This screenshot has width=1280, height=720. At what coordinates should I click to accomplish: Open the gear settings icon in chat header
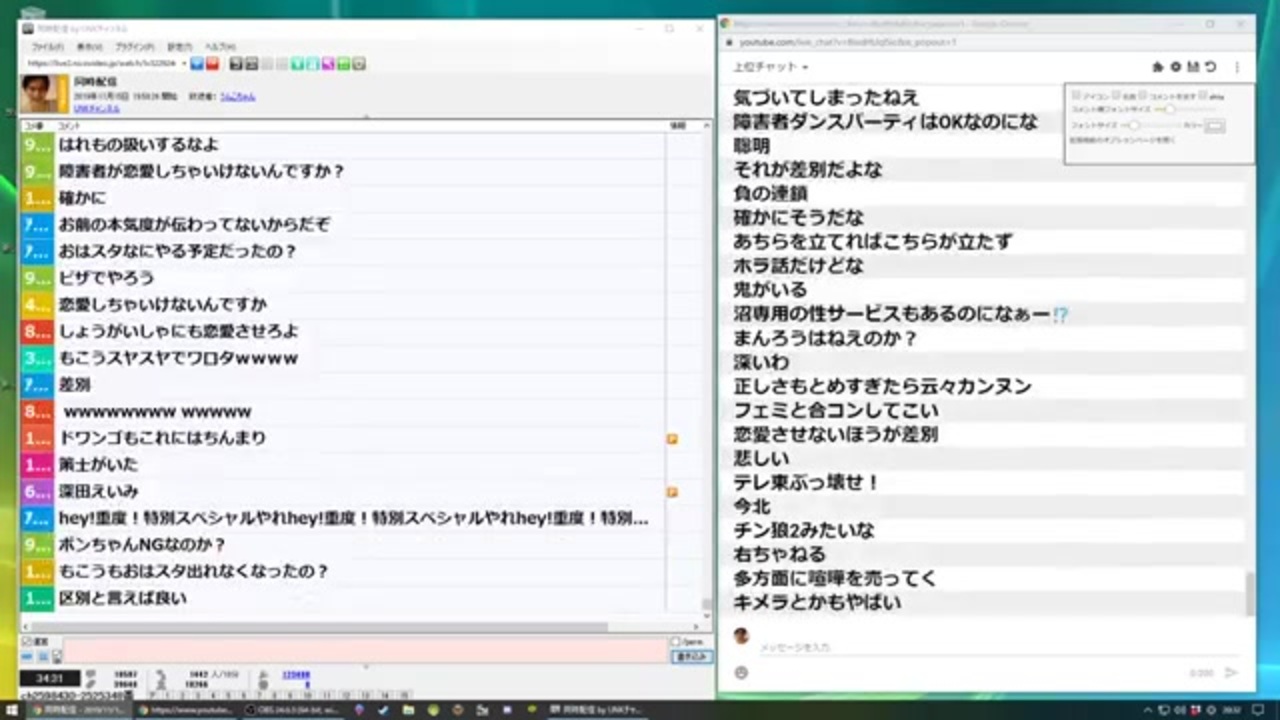pyautogui.click(x=1176, y=67)
